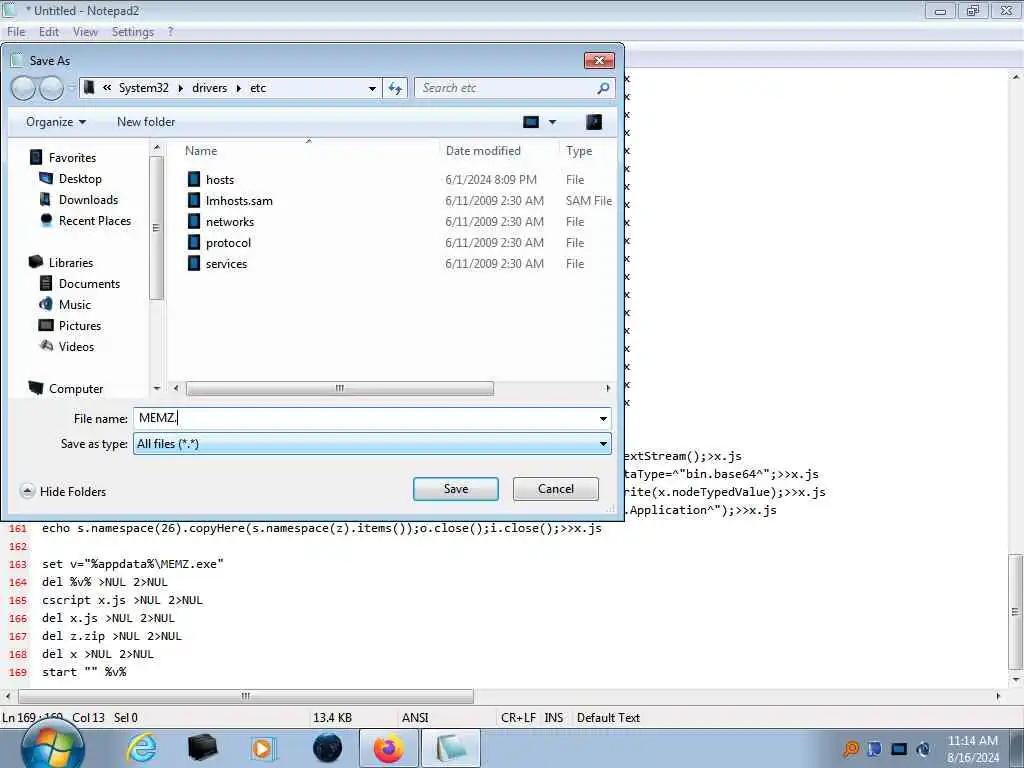Click the Cancel button

(556, 489)
